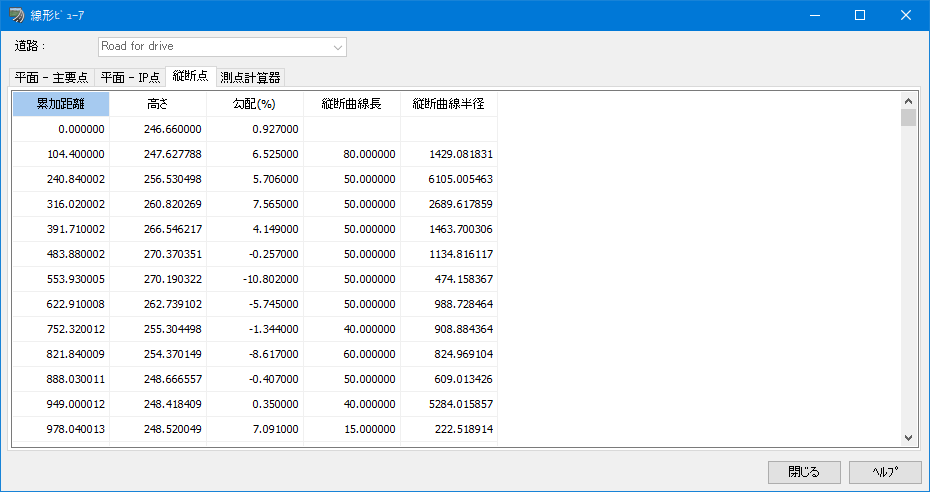Select cell 483.880002
This screenshot has height=492, width=930.
pos(60,254)
